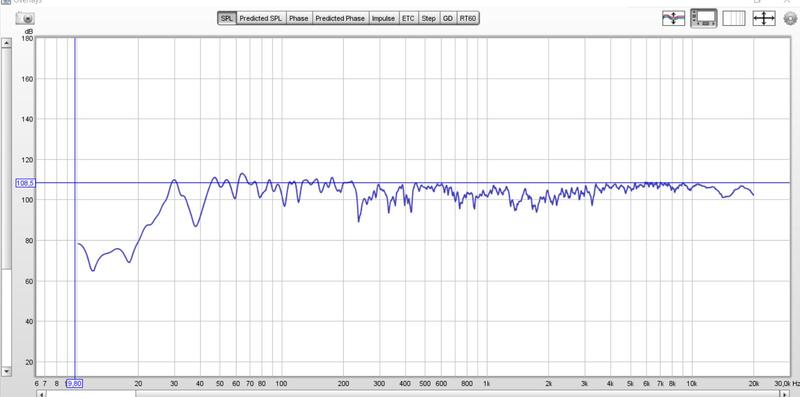Image resolution: width=800 pixels, height=397 pixels.
Task: Click the separate traces icon
Action: point(673,18)
